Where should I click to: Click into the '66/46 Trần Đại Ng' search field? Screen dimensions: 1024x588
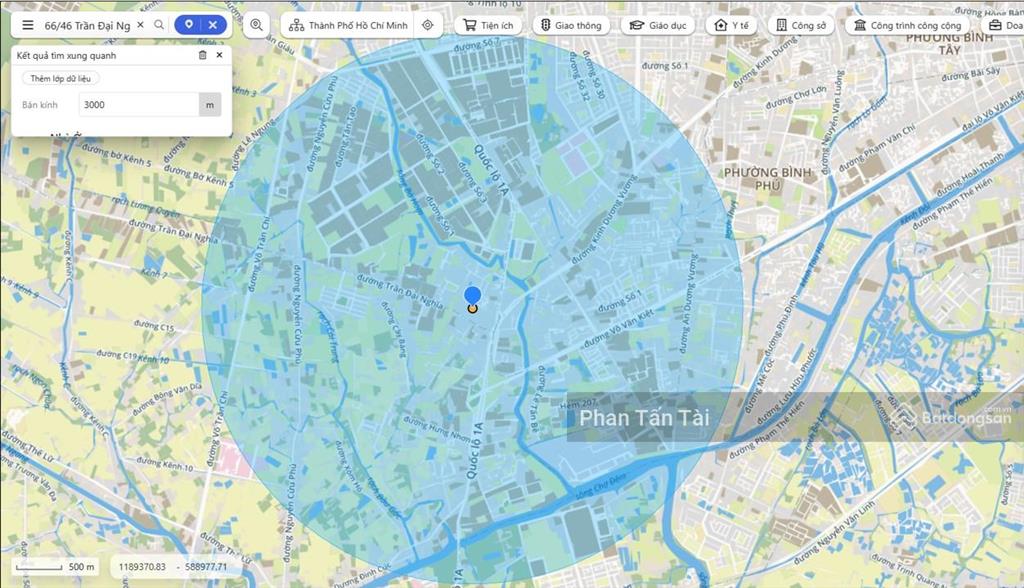pos(88,25)
